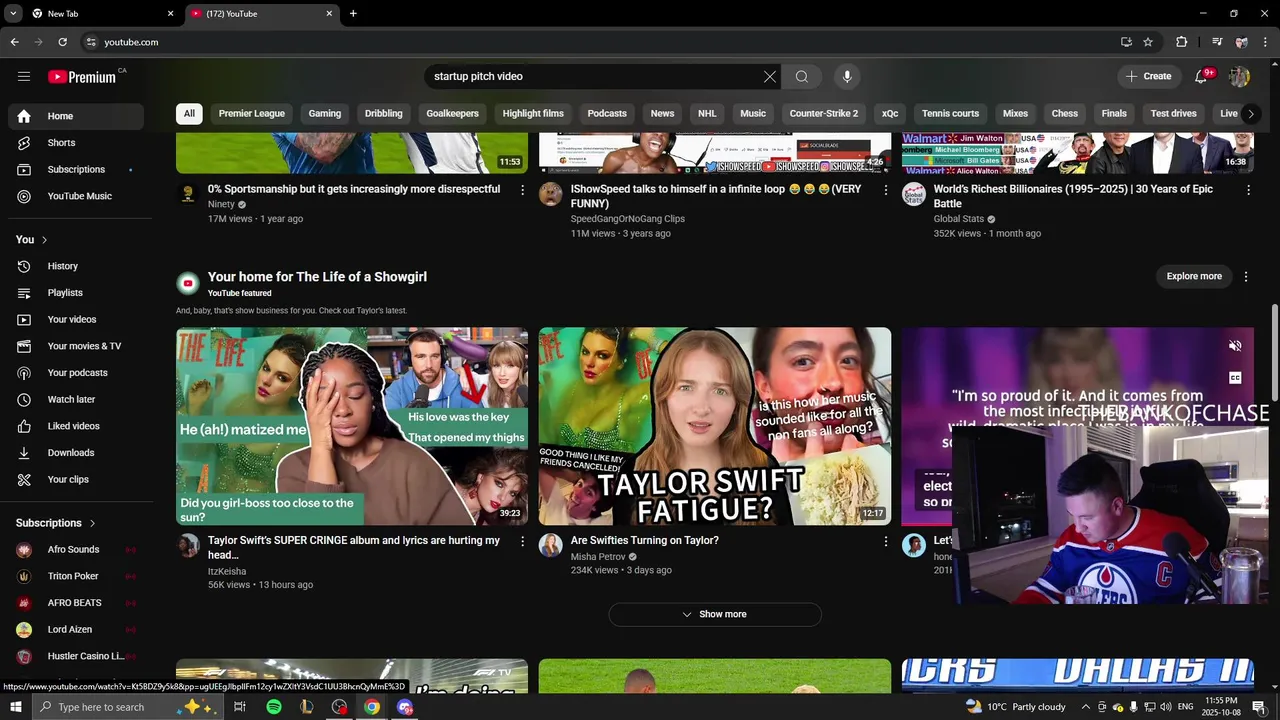This screenshot has width=1280, height=720.
Task: Clear the search text with the X icon
Action: coord(770,76)
